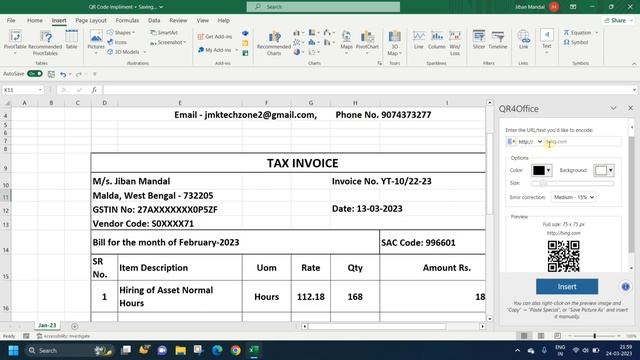Image resolution: width=640 pixels, height=360 pixels.
Task: Click the Windows Start button
Action: point(13,350)
